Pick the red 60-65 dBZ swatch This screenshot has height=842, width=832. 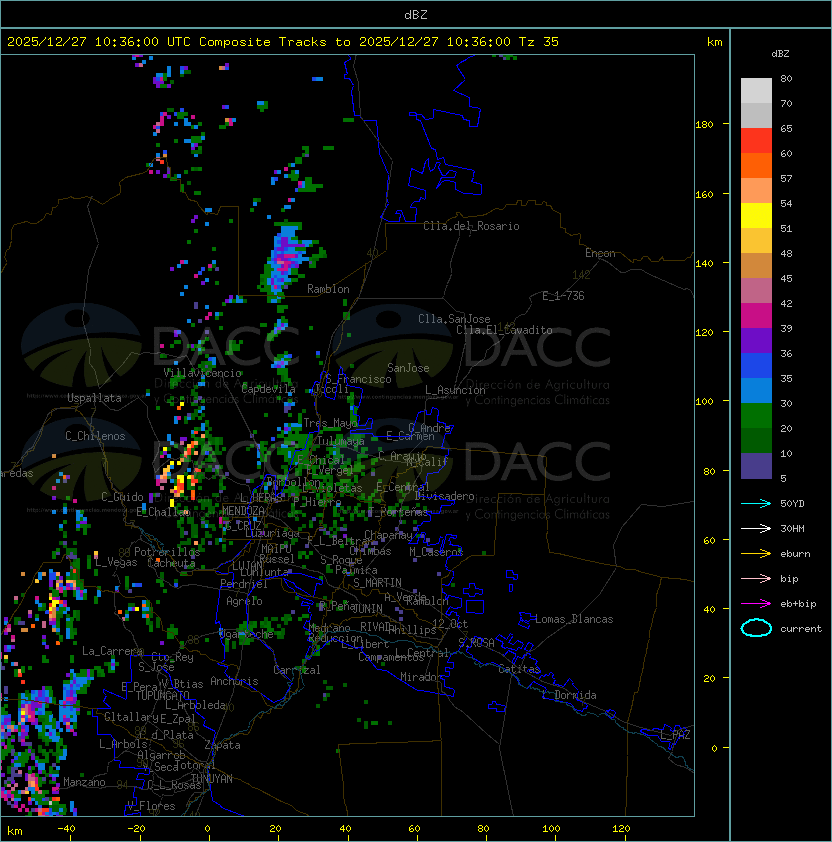pyautogui.click(x=756, y=141)
